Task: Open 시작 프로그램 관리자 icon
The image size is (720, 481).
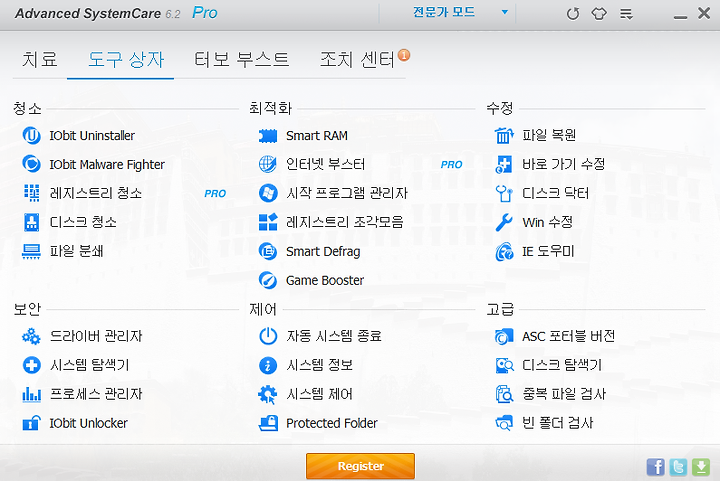Action: 268,193
